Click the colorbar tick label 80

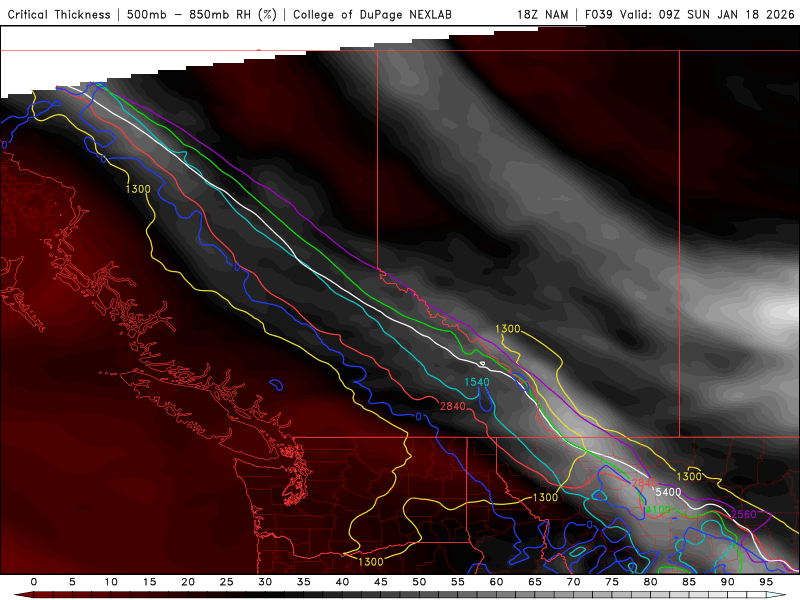click(x=650, y=582)
